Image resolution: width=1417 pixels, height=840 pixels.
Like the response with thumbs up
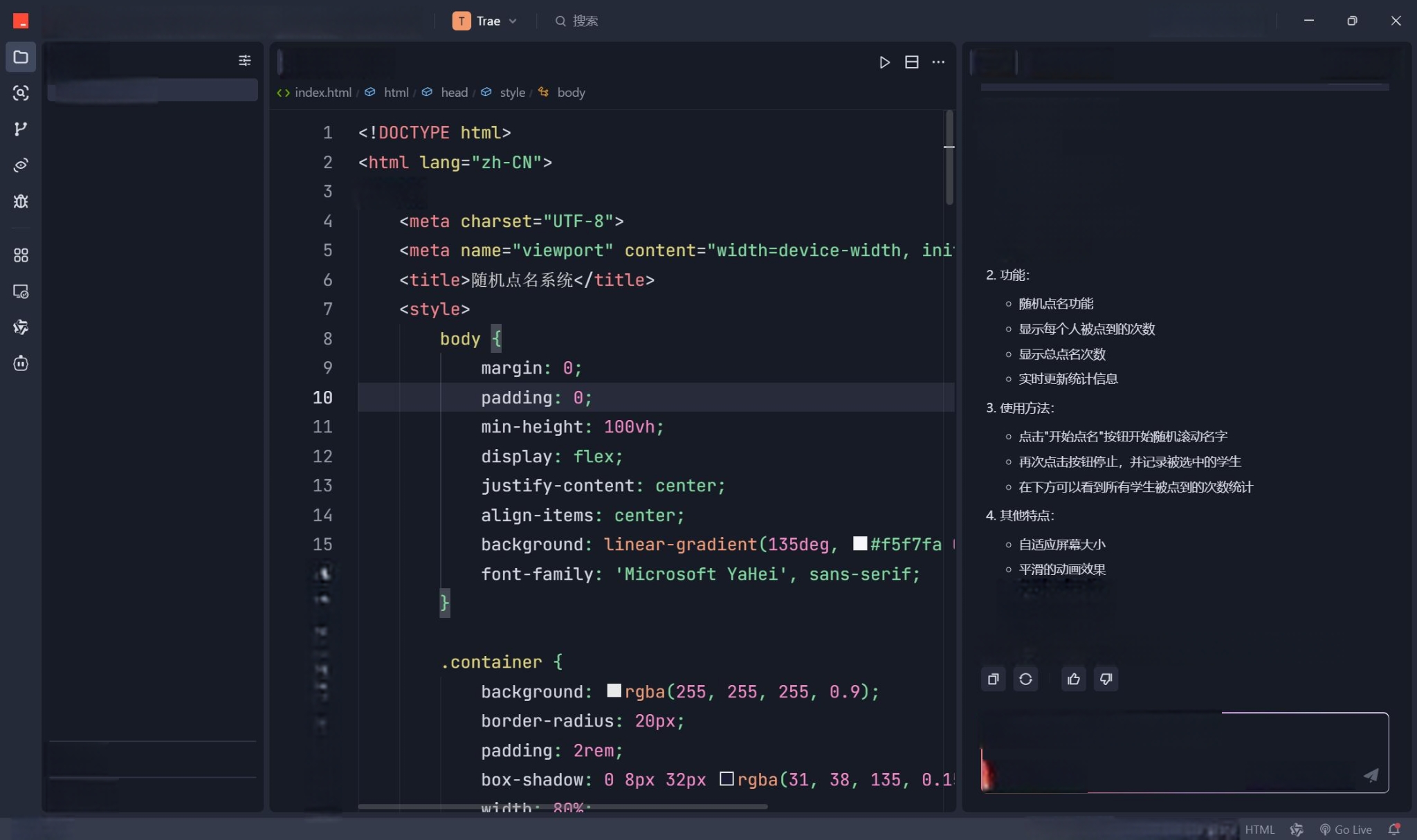[1074, 679]
